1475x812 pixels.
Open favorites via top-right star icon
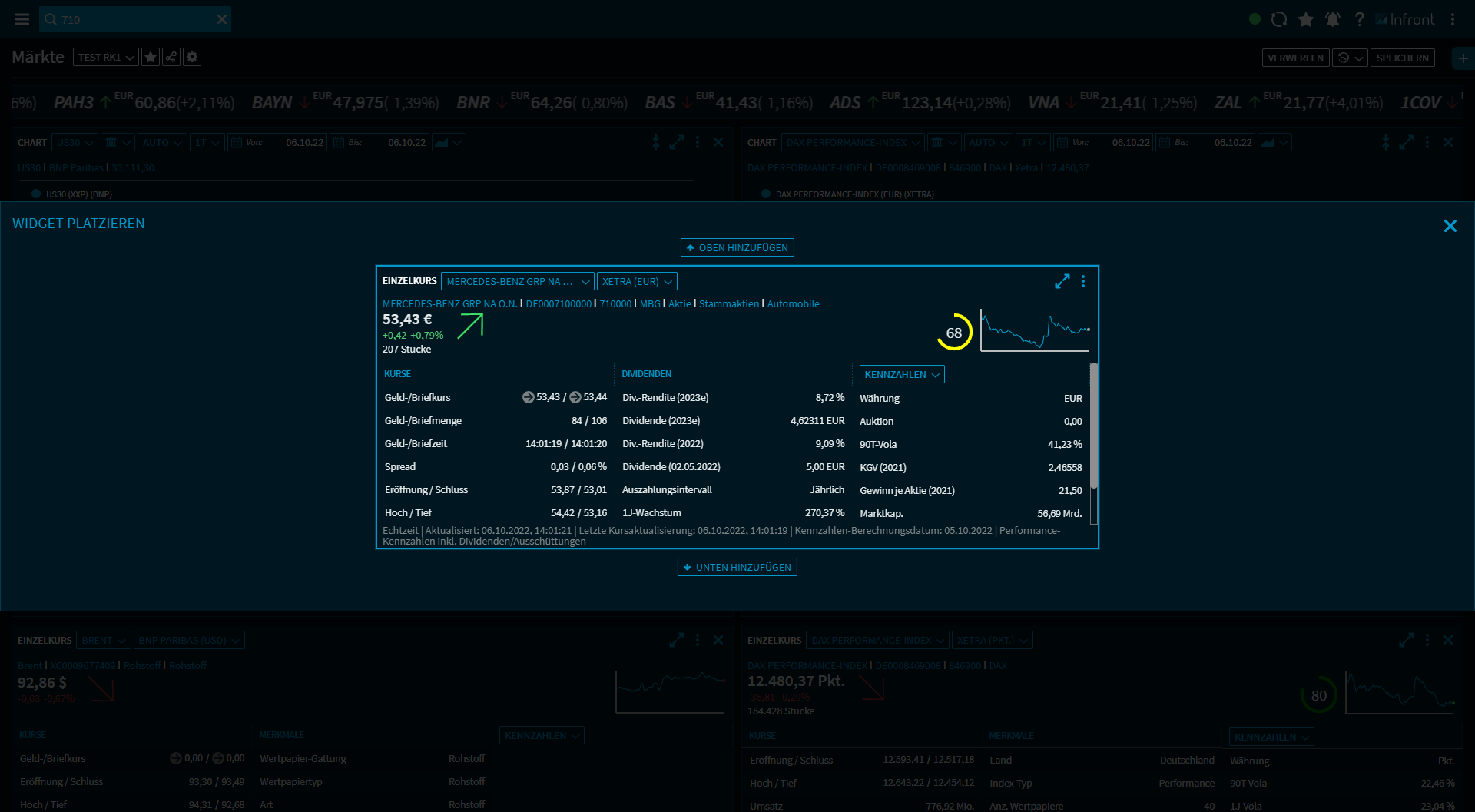tap(1306, 19)
